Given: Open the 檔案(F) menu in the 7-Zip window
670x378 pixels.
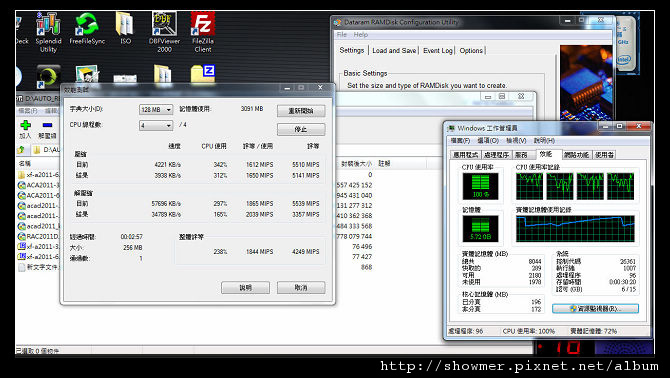Looking at the screenshot, I should tap(28, 111).
